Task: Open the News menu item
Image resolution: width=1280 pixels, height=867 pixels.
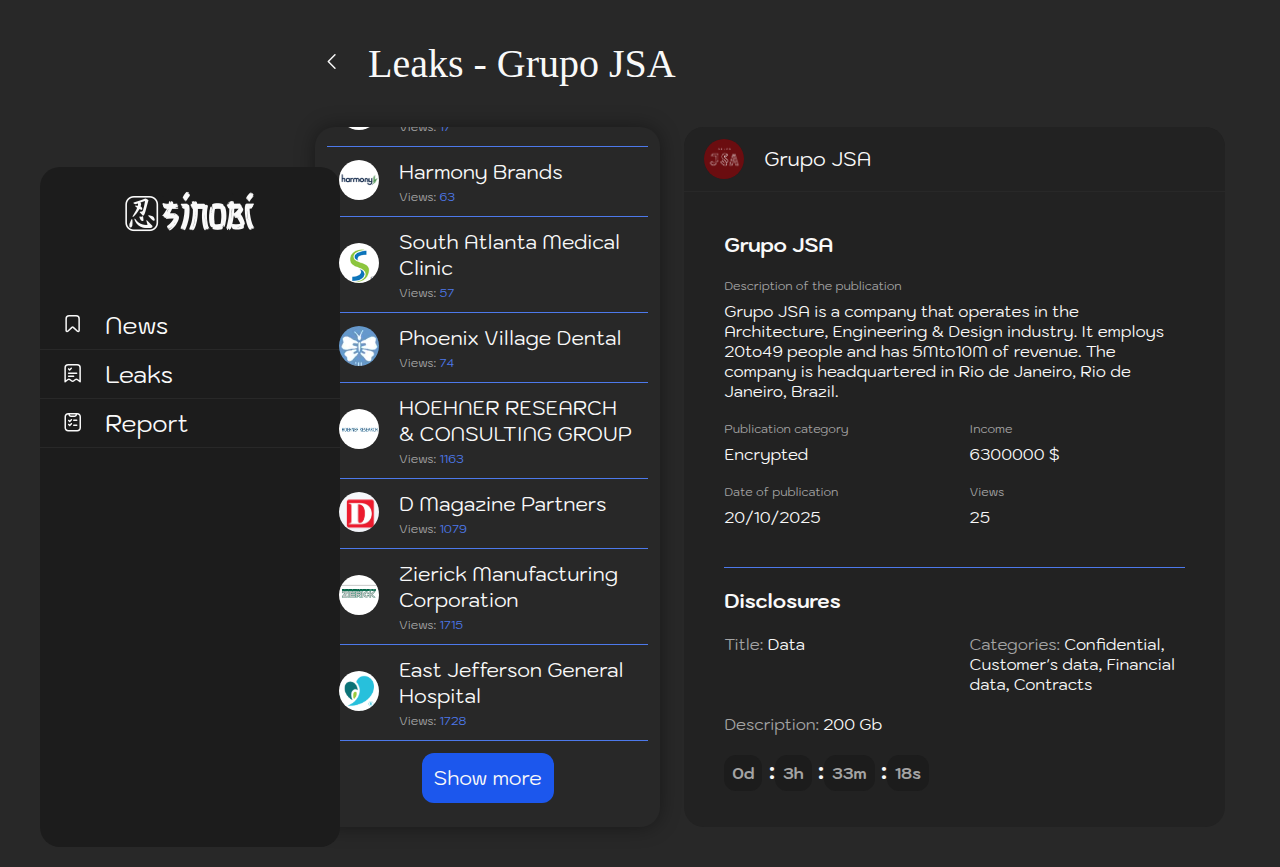Action: tap(137, 326)
